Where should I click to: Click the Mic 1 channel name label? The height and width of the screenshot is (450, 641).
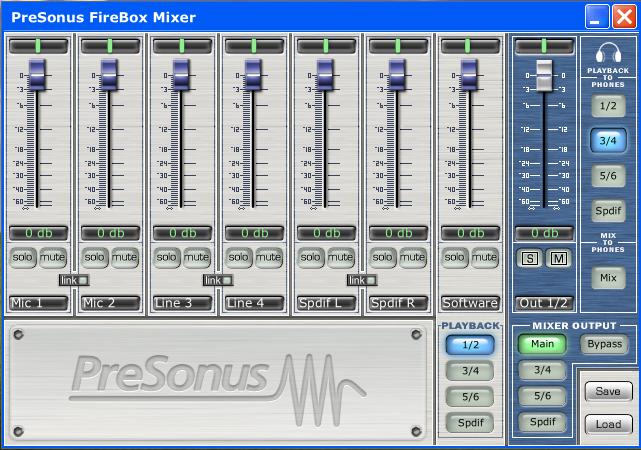(x=38, y=303)
